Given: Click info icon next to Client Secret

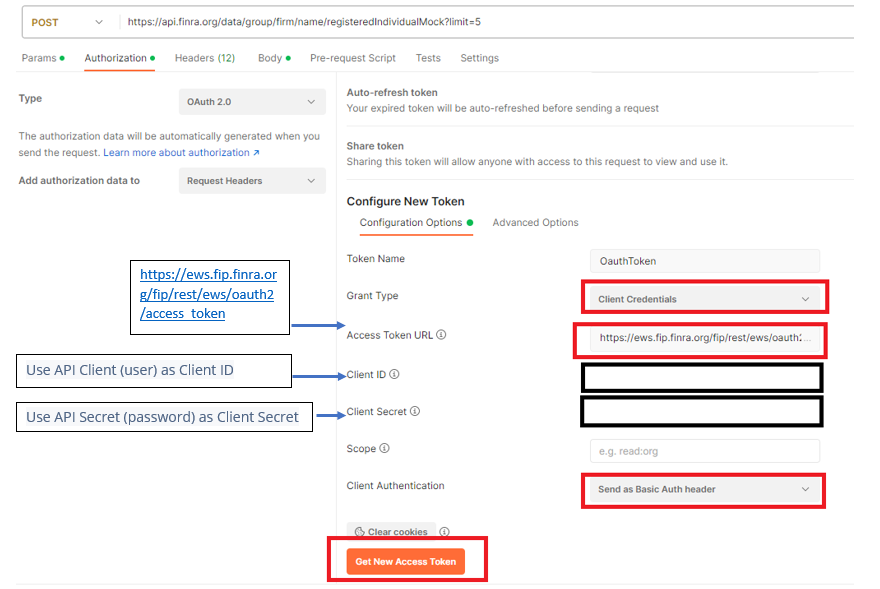Looking at the screenshot, I should [x=415, y=411].
